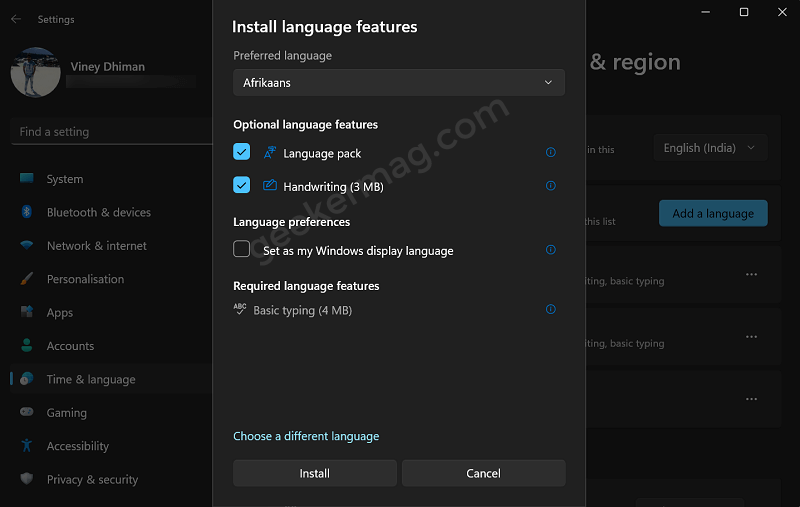800x507 pixels.
Task: Uncheck the Handwriting (3 MB) checkbox
Action: click(241, 185)
